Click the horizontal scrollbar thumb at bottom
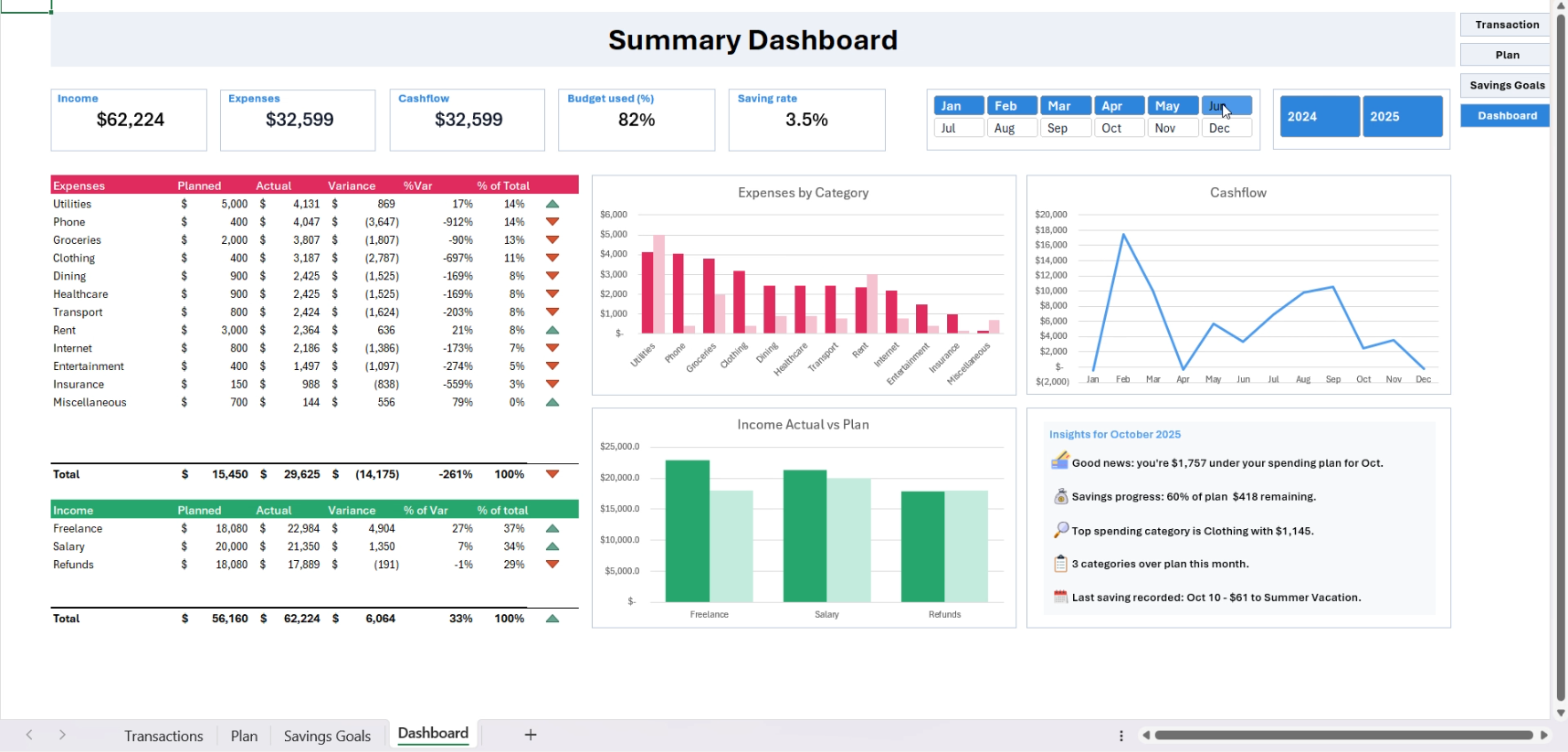 [1342, 735]
